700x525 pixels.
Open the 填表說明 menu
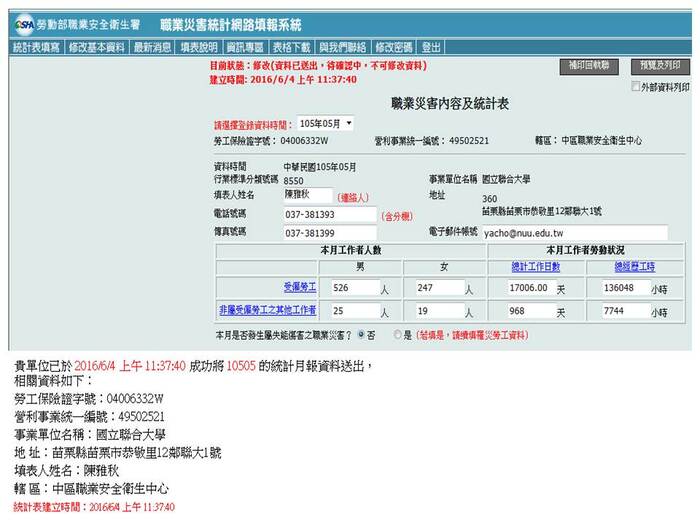(x=199, y=47)
